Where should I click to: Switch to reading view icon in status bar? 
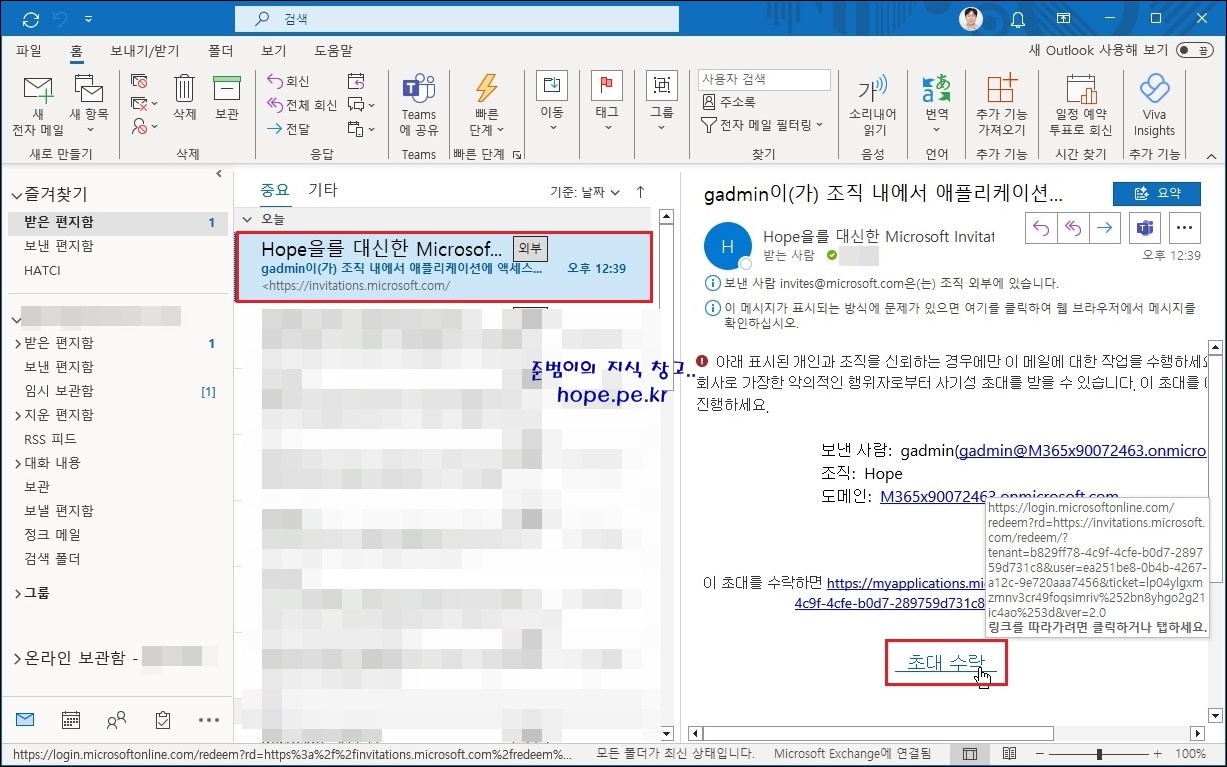(1009, 753)
